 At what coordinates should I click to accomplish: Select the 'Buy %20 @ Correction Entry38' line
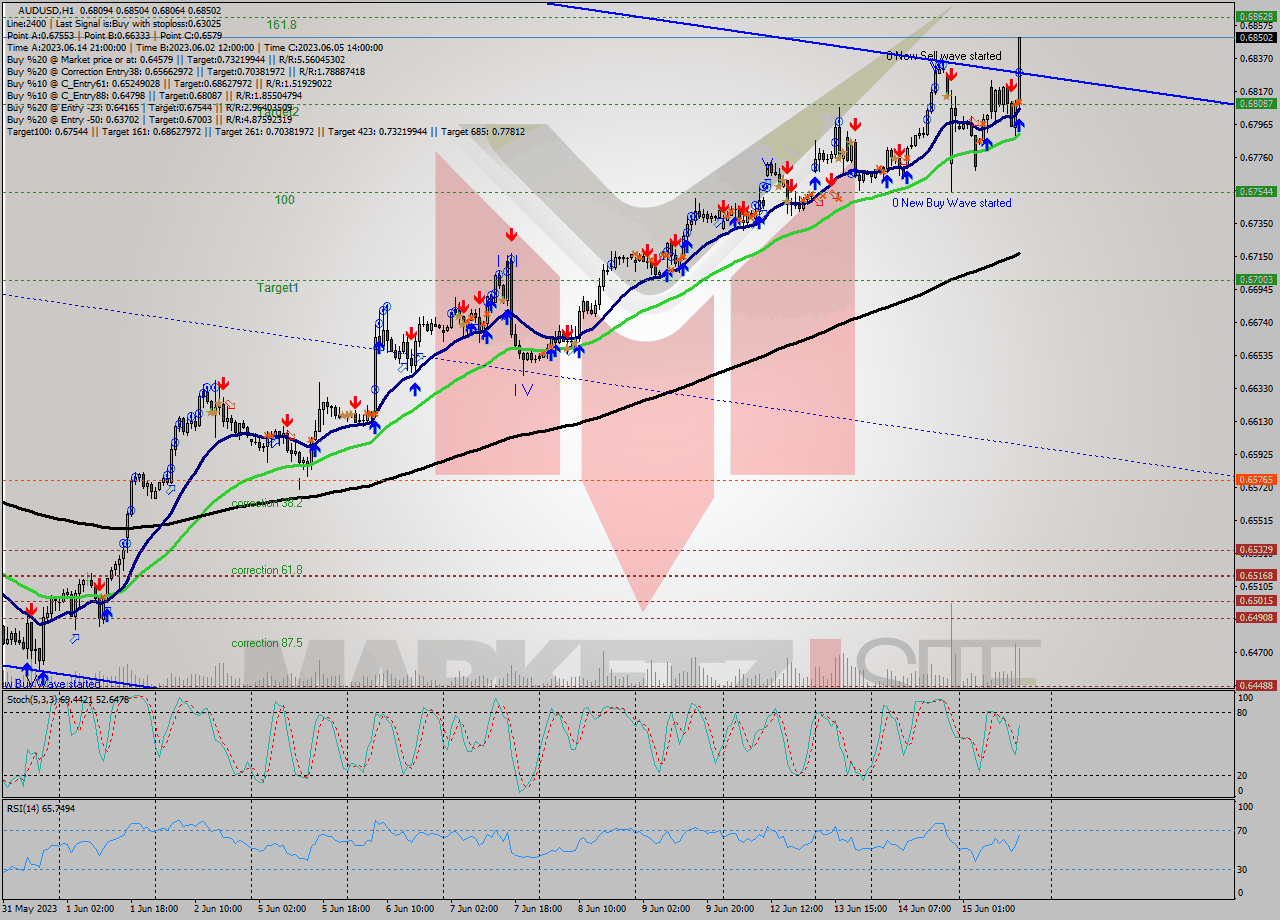tap(185, 72)
